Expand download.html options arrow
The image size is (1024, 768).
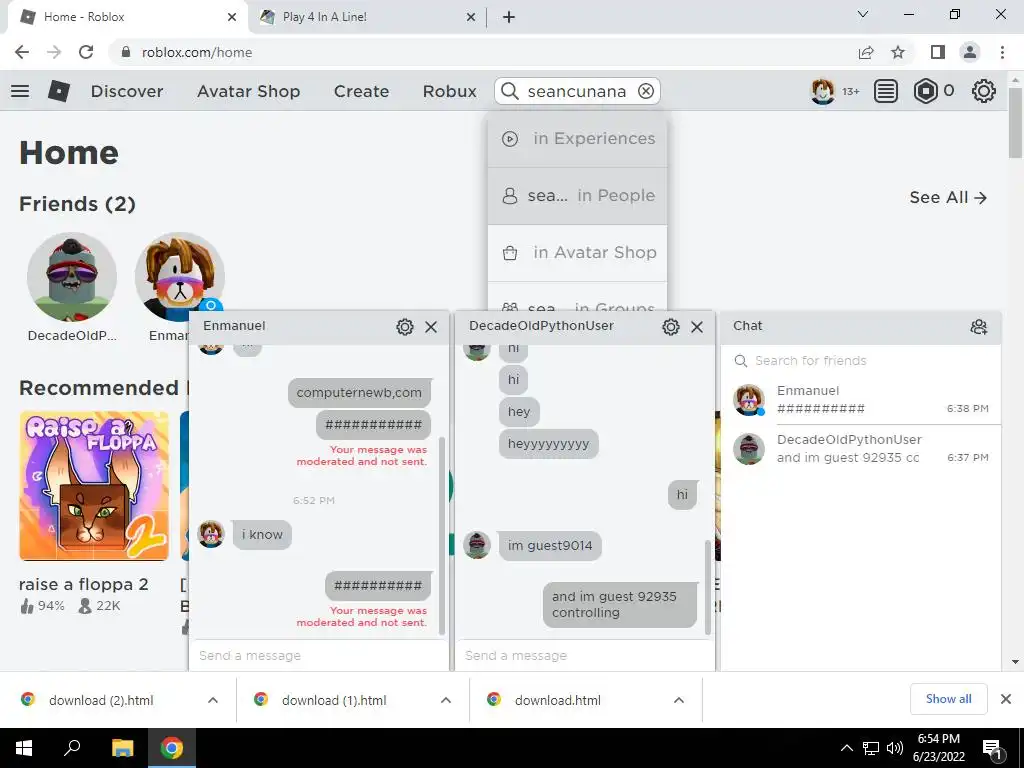coord(679,700)
